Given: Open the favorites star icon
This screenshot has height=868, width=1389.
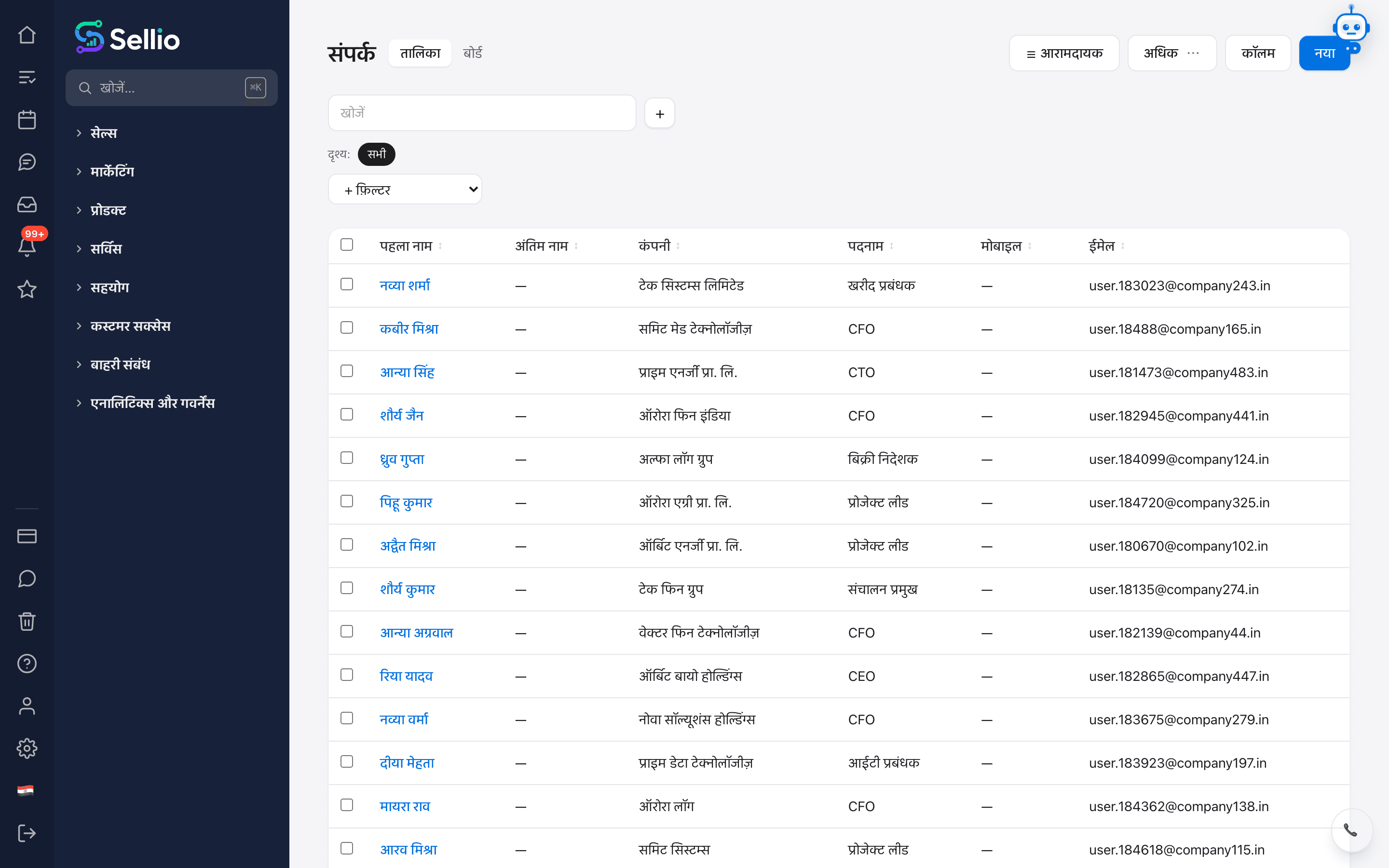Looking at the screenshot, I should coord(27,289).
